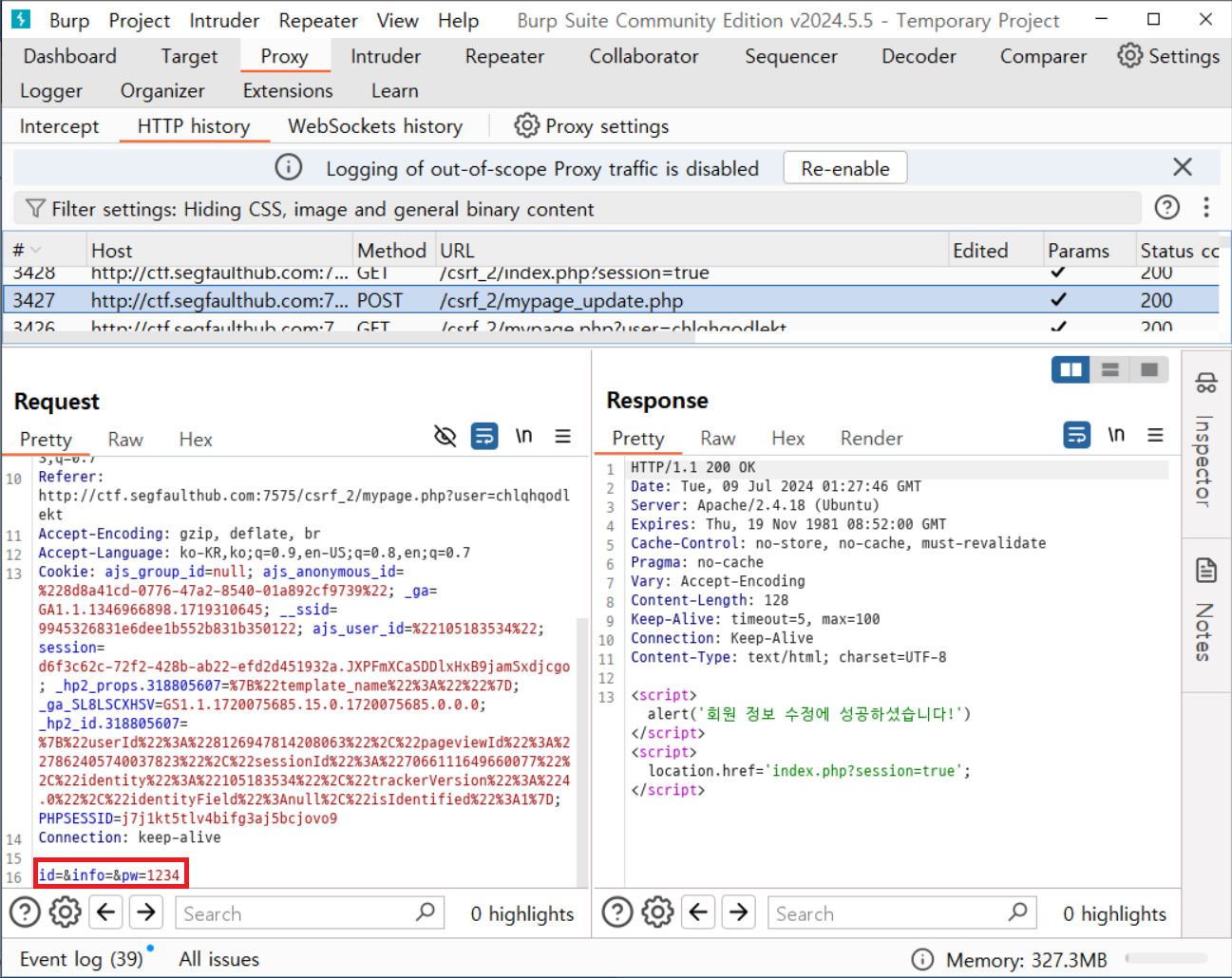The height and width of the screenshot is (978, 1232).
Task: Go to previous match in Response search
Action: click(698, 912)
